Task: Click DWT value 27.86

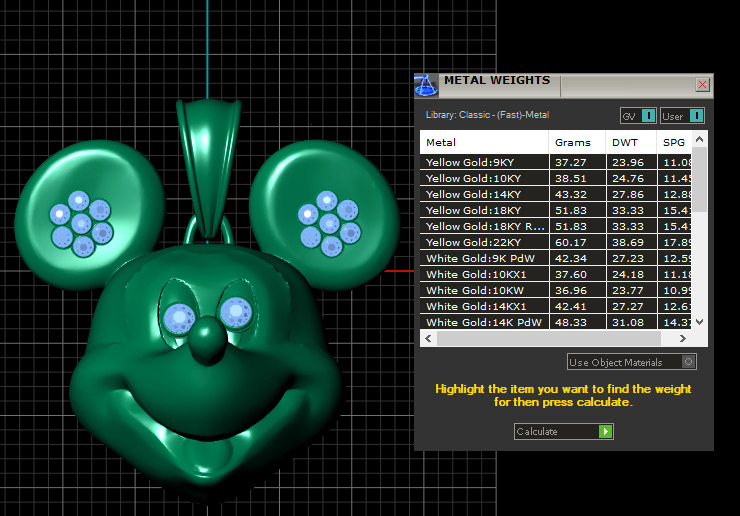Action: pos(628,195)
